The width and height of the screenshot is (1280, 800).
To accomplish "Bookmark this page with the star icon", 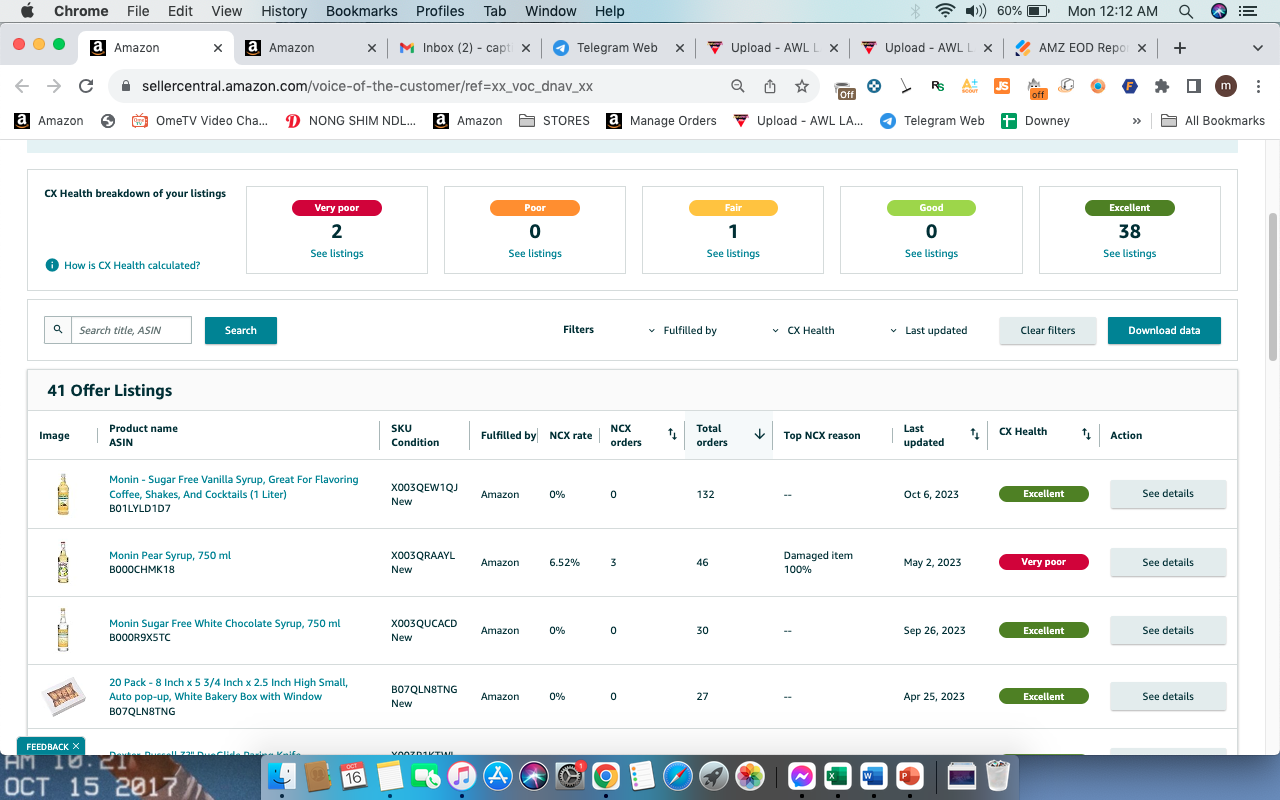I will point(801,86).
